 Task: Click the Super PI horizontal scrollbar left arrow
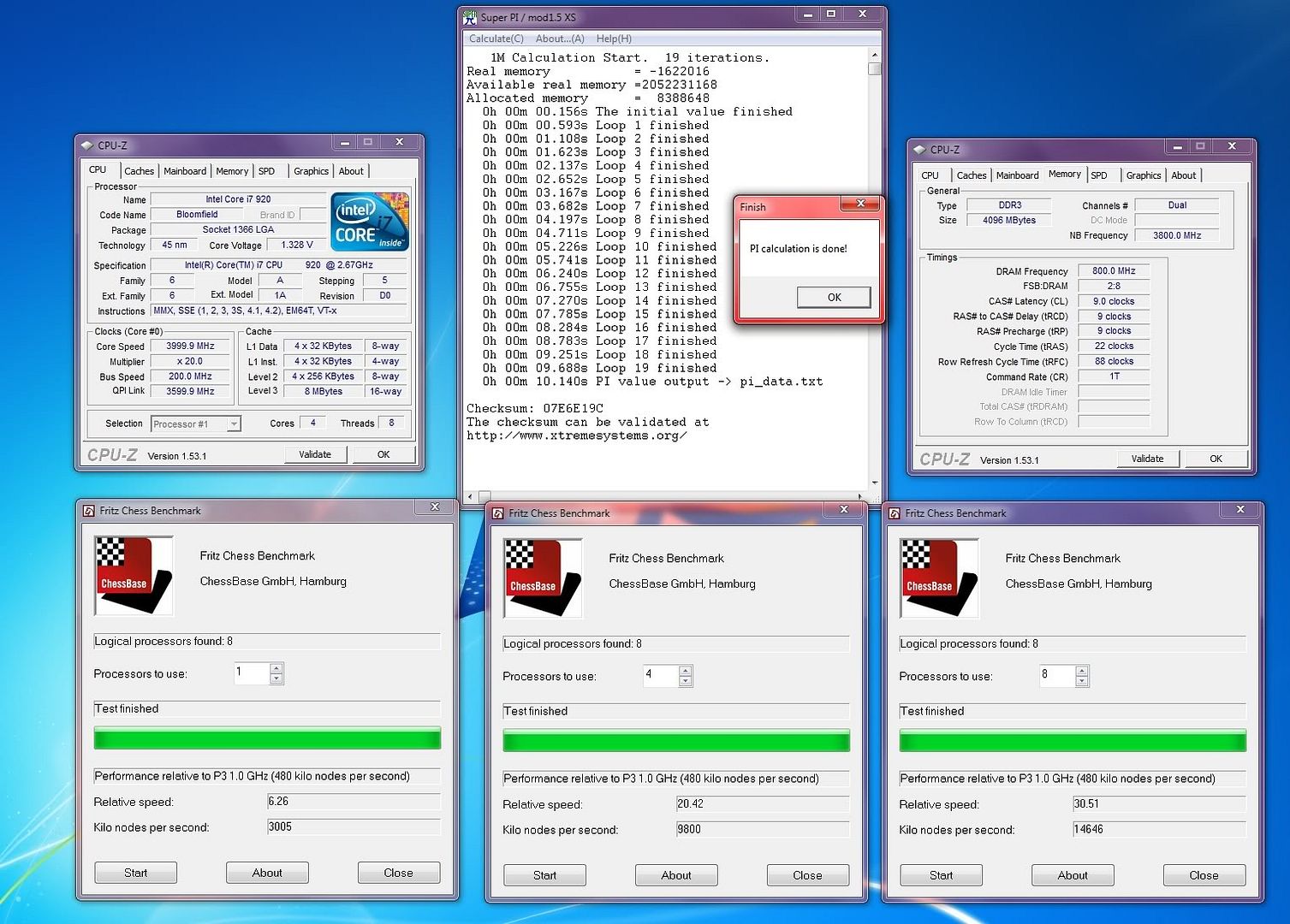(x=470, y=496)
